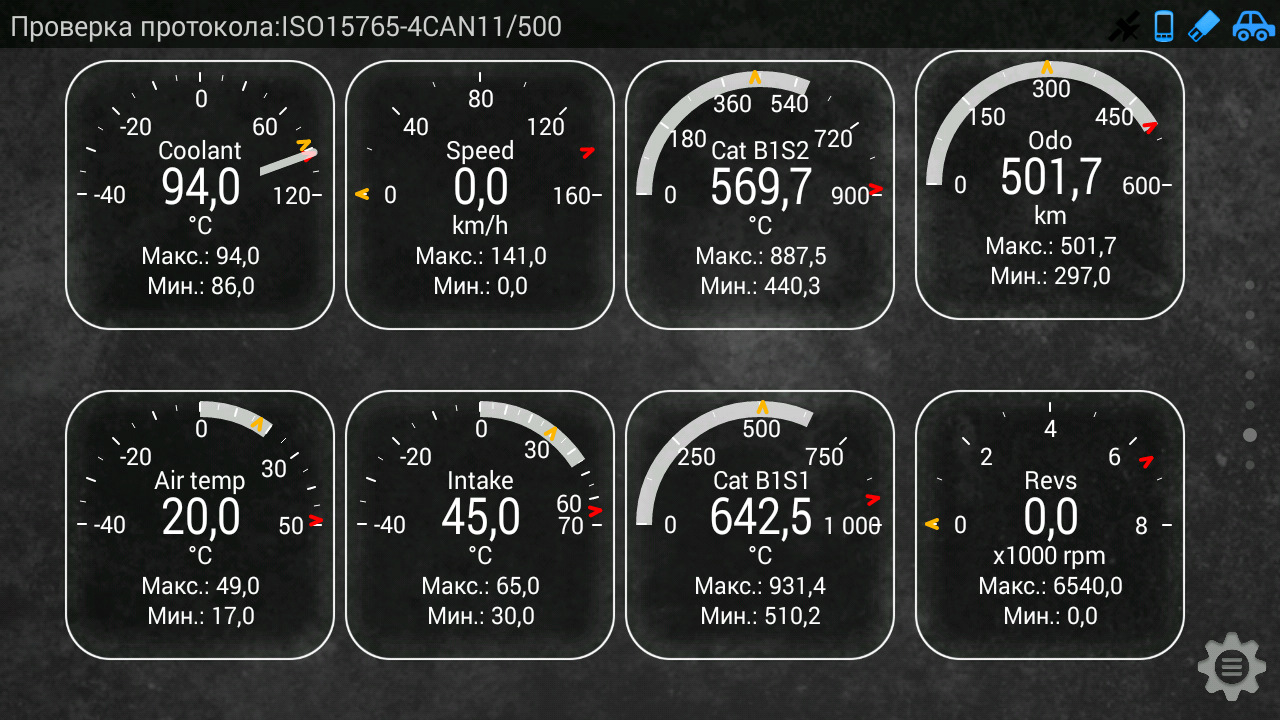Open the Odo distance gauge
Viewport: 1280px width, 720px height.
tap(1050, 185)
